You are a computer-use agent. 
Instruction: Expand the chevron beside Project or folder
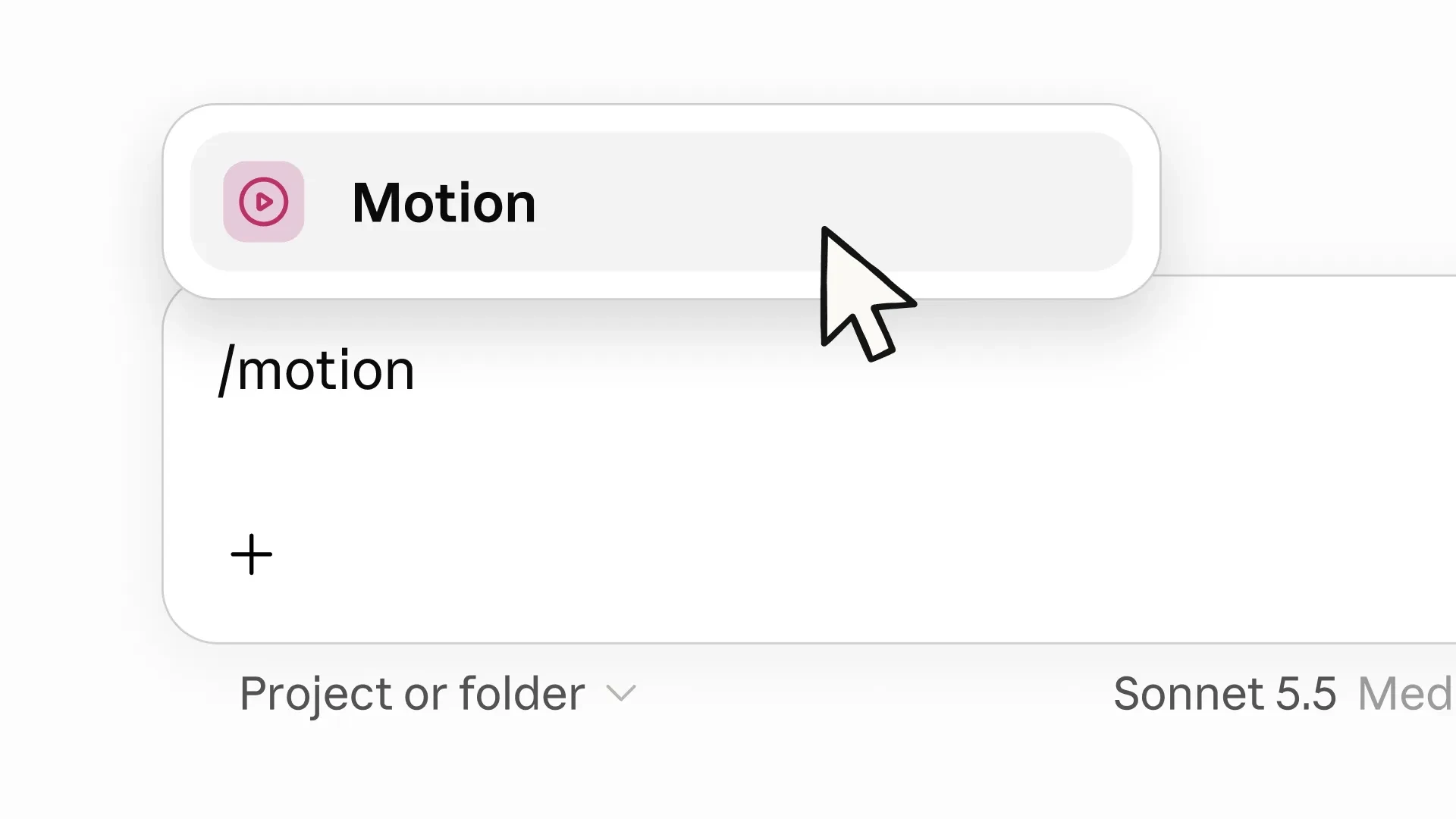tap(621, 693)
